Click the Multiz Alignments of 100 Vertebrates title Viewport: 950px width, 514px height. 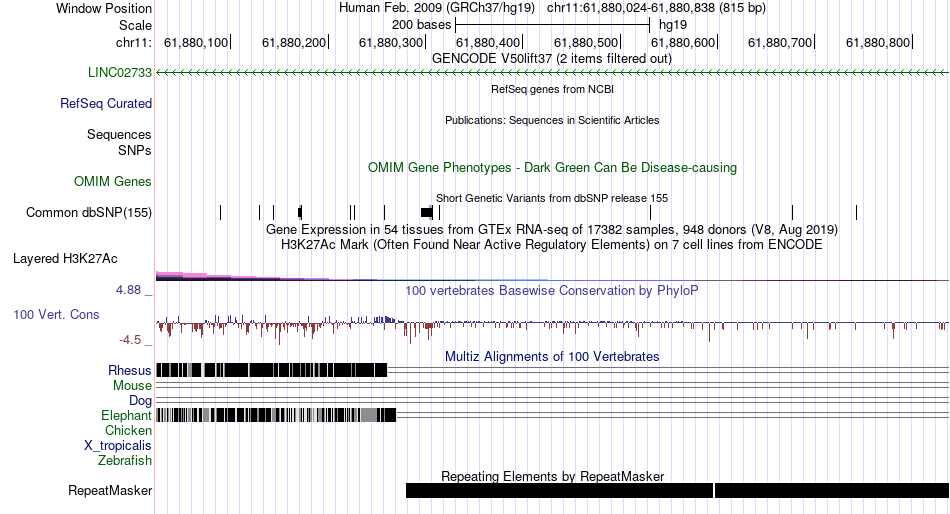tap(552, 356)
